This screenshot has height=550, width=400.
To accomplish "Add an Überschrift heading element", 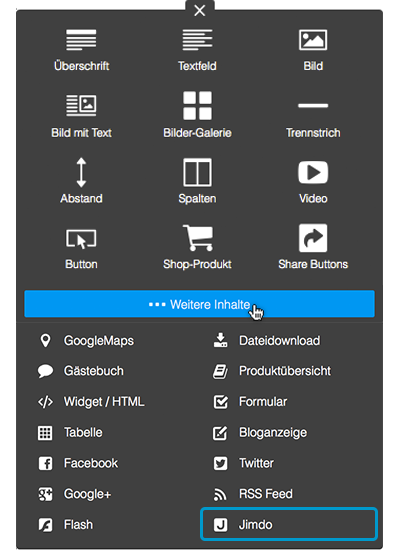I will 81,50.
